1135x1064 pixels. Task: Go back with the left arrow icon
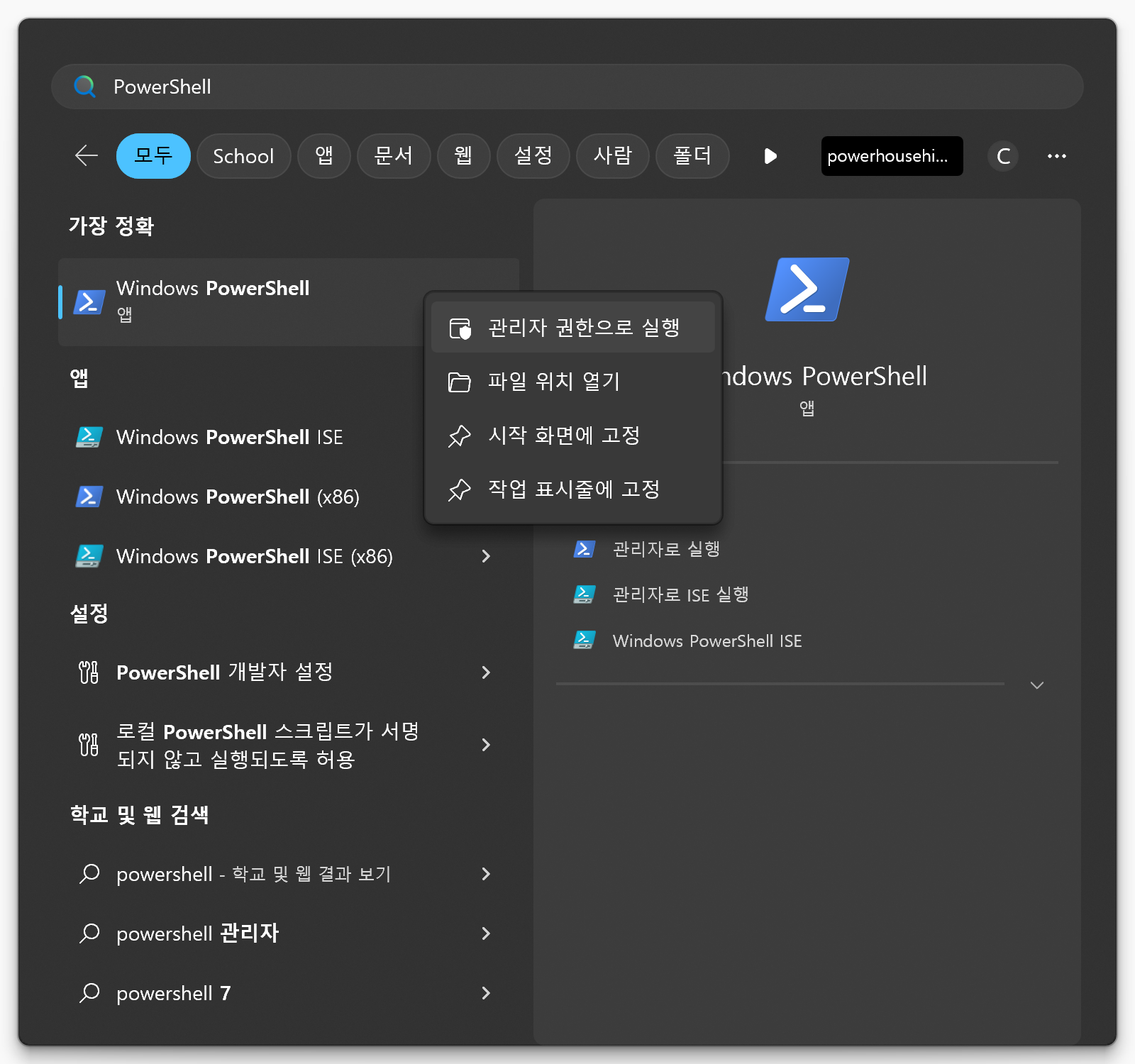coord(87,155)
